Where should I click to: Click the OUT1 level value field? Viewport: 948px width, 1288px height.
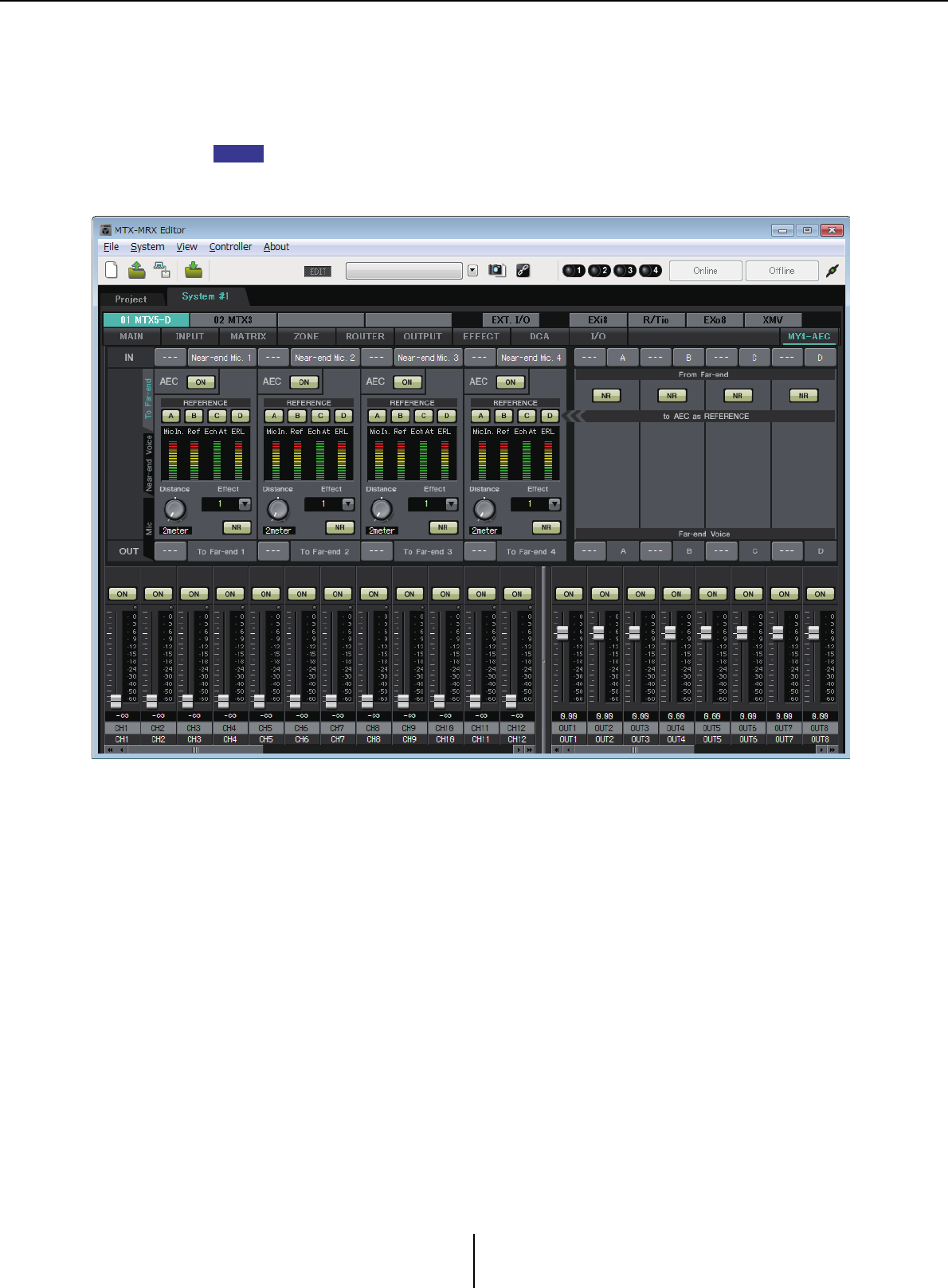568,716
